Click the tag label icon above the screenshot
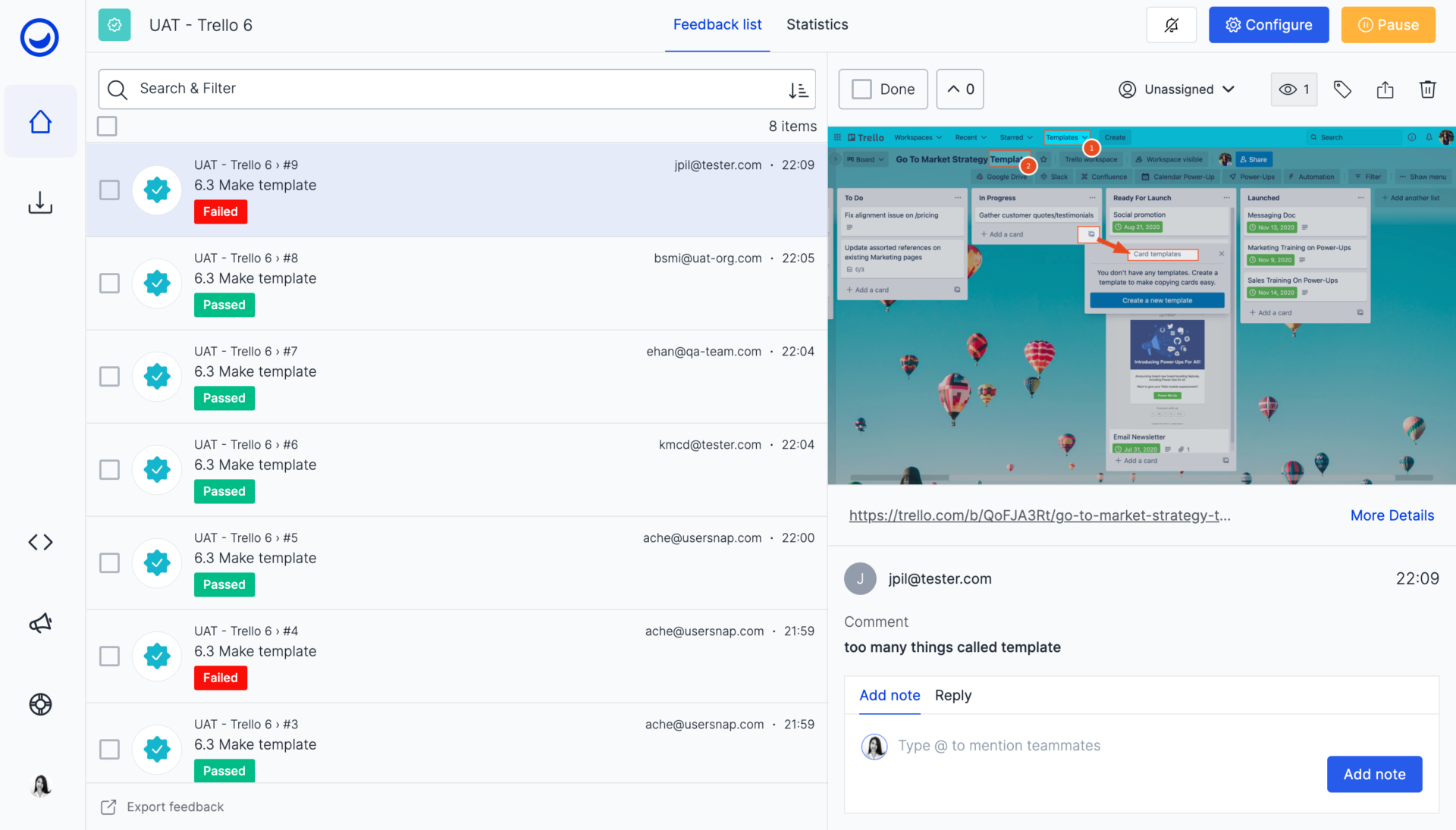The height and width of the screenshot is (830, 1456). [x=1342, y=89]
